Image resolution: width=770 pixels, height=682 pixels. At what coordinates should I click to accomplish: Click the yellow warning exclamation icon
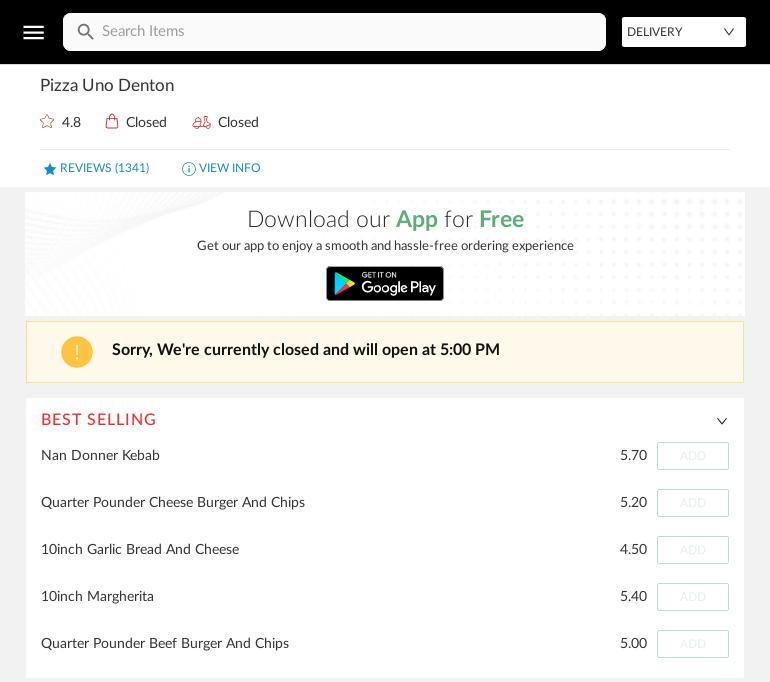pyautogui.click(x=77, y=352)
